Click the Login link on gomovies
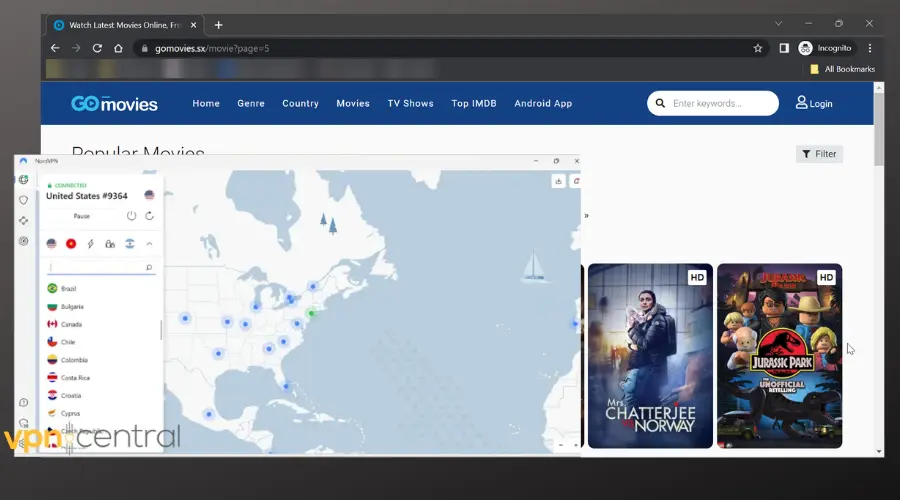This screenshot has height=500, width=900. click(x=814, y=103)
